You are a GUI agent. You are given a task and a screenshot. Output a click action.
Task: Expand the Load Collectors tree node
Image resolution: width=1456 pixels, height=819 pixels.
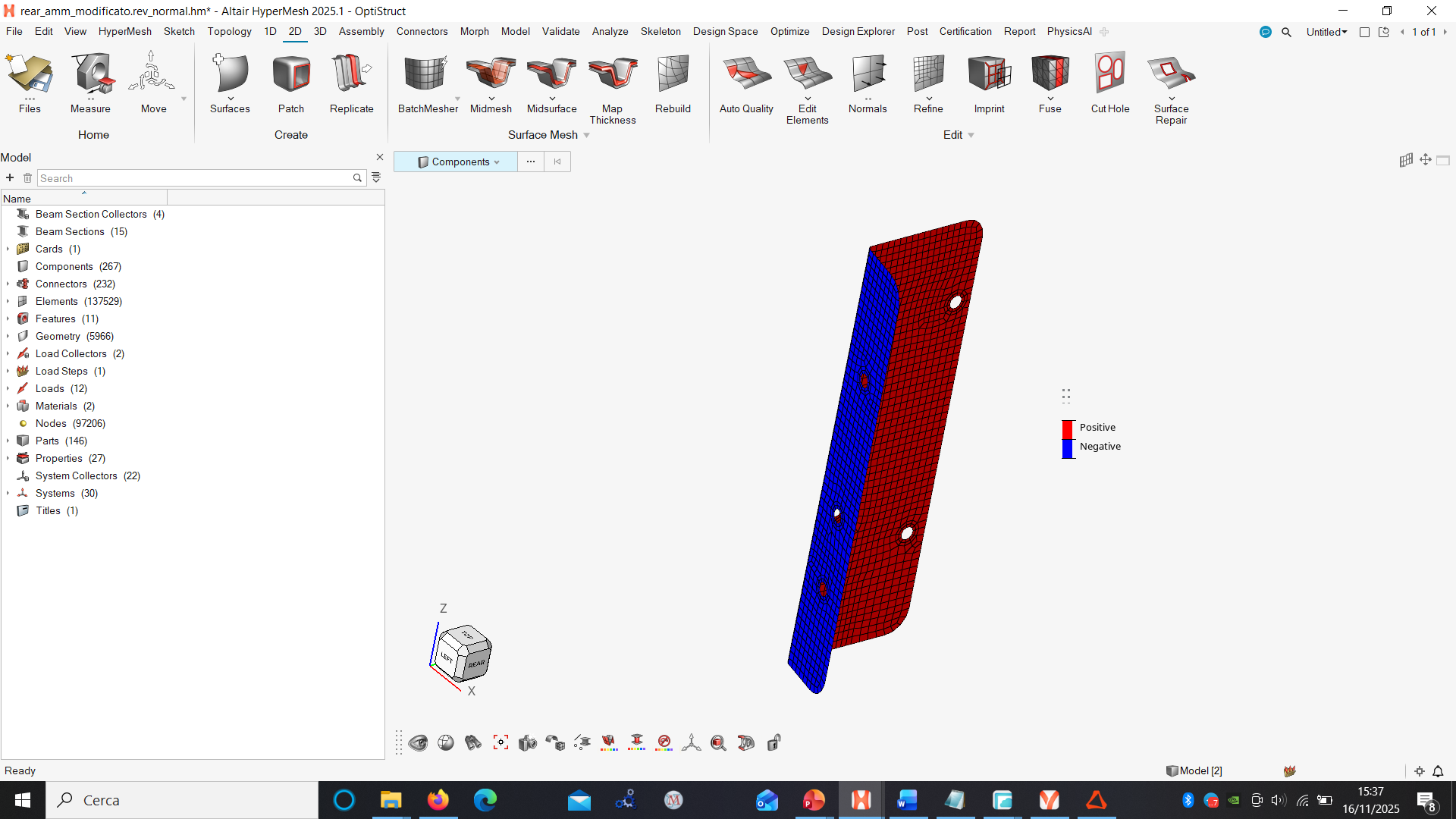(x=8, y=354)
